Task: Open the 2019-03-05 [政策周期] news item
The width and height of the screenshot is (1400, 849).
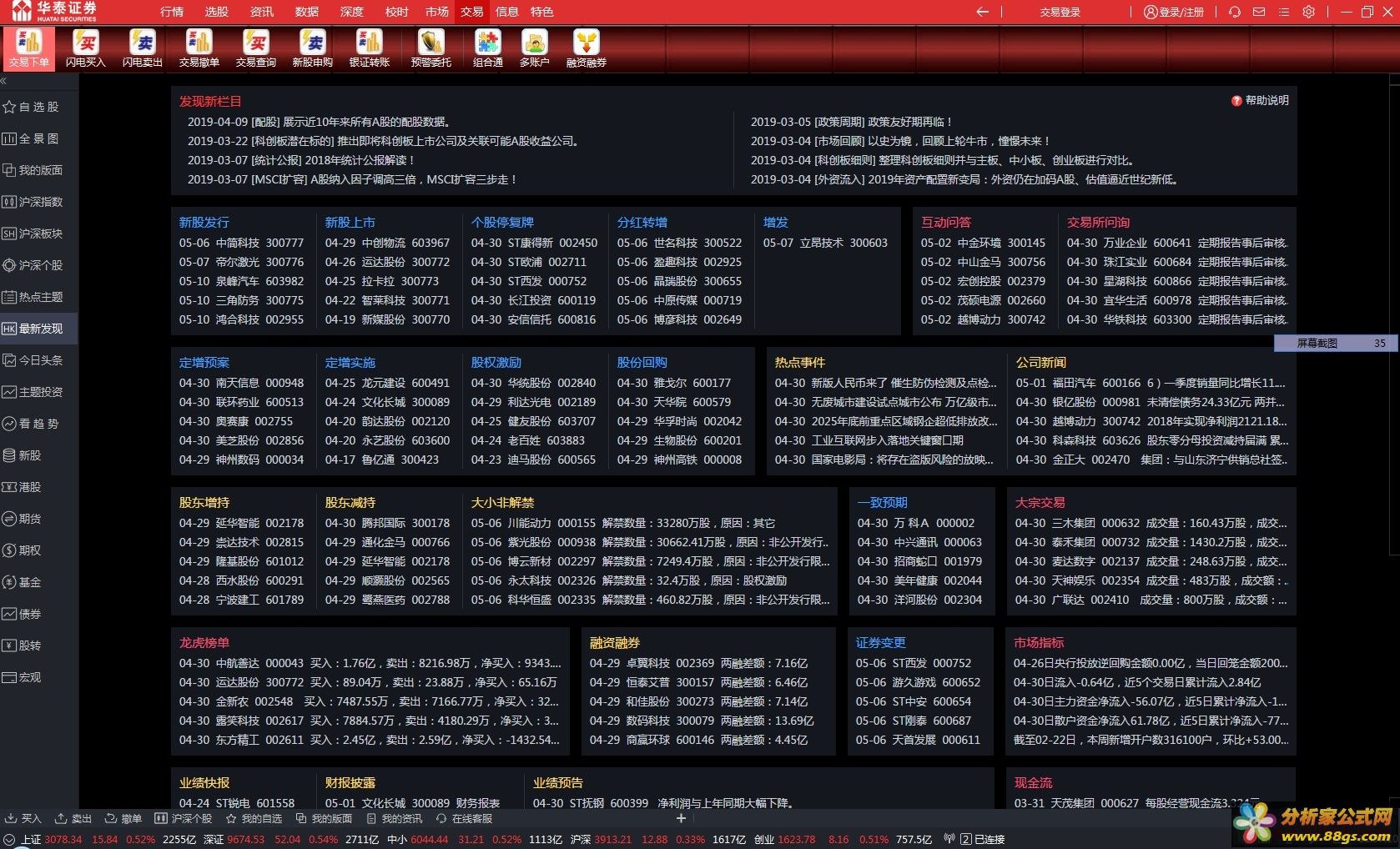Action: [851, 122]
